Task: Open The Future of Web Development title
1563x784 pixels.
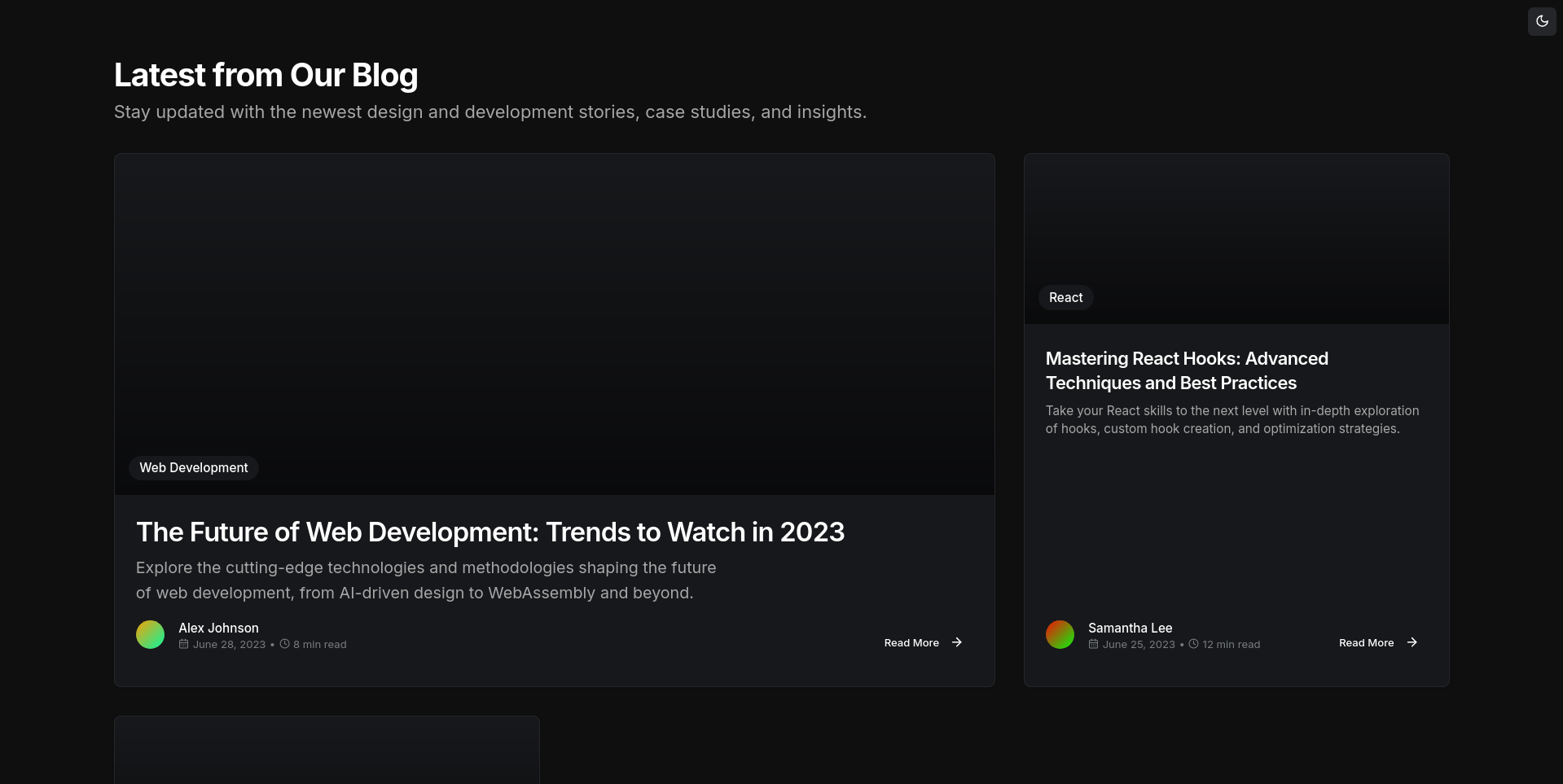Action: click(x=490, y=532)
